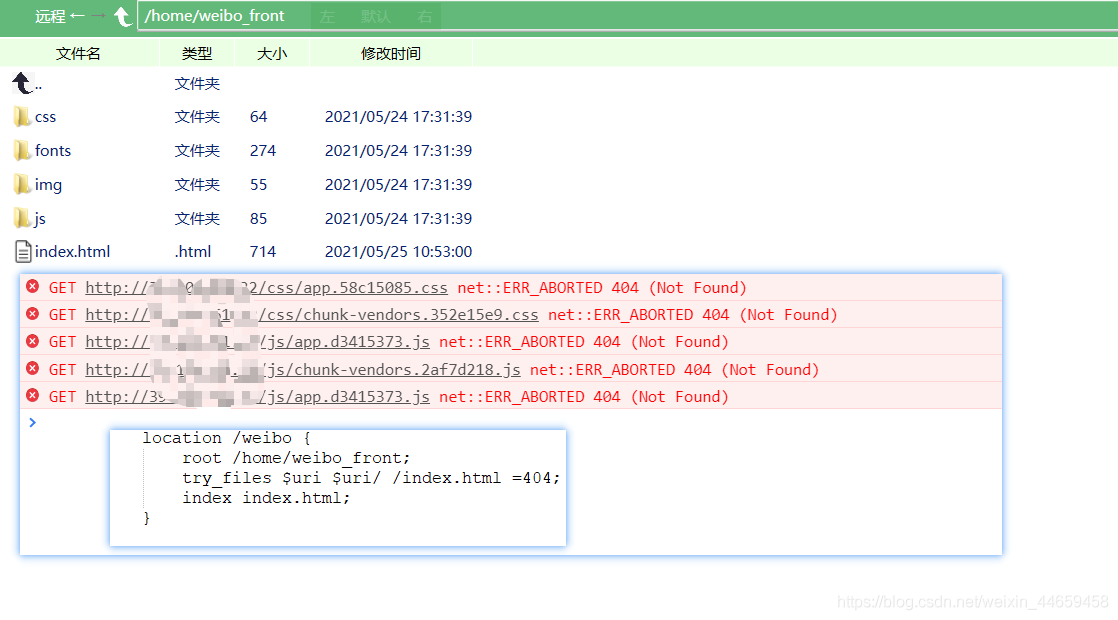Open parent directory '..' row icon
Image resolution: width=1118 pixels, height=620 pixels.
(x=23, y=83)
